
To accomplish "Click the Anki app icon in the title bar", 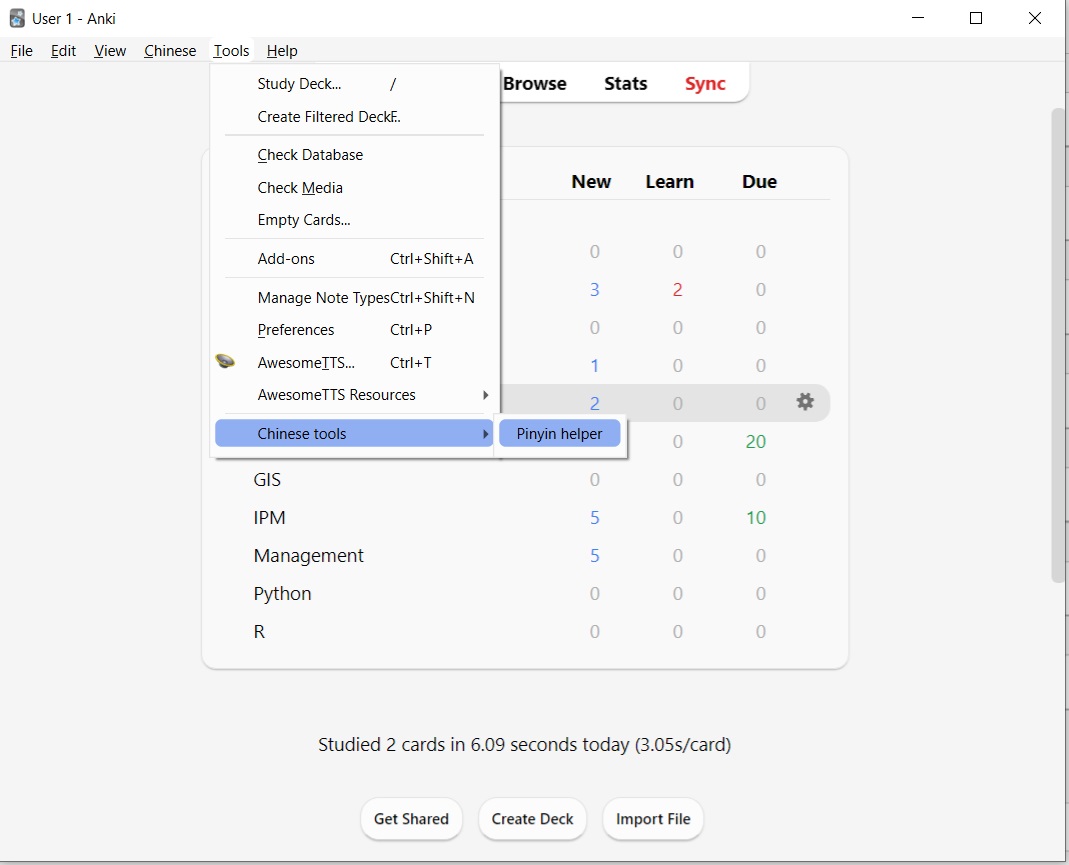I will [17, 18].
